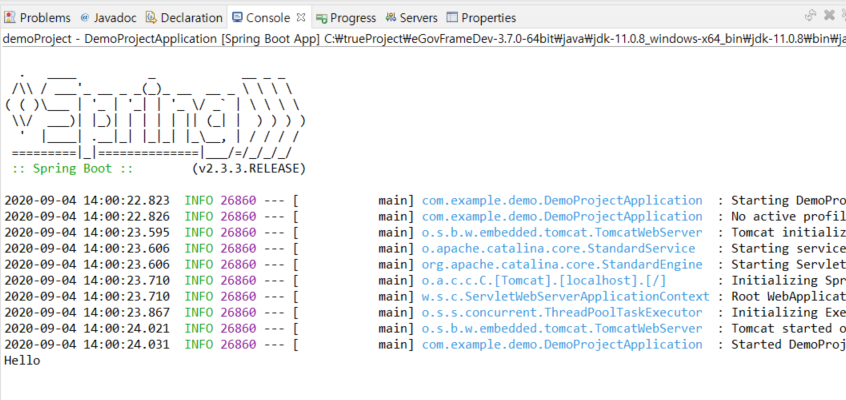Click timestamp '2020-09-04 14:00:23.595'

[x=87, y=233]
